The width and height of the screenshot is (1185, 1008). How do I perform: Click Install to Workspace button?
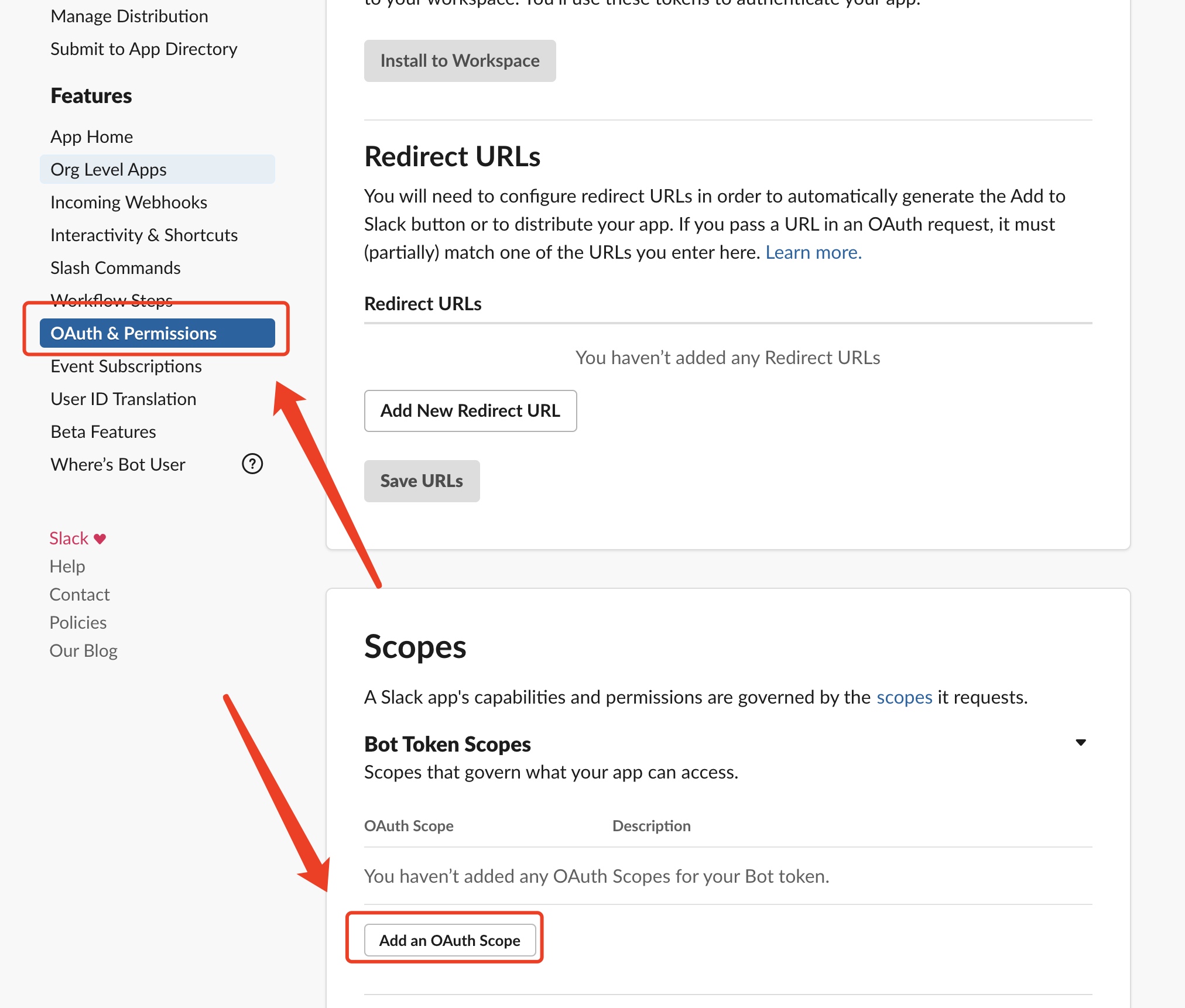460,61
